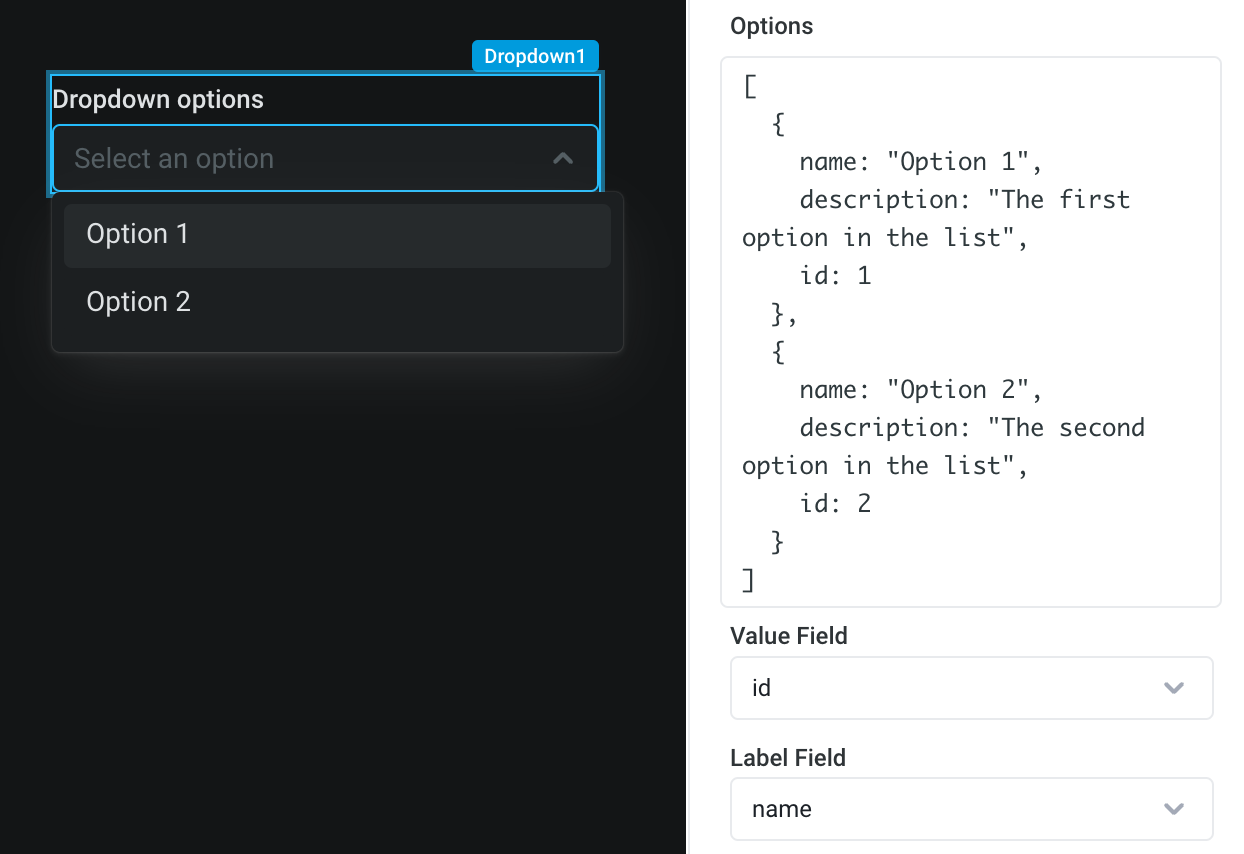Select Option 2 from the dropdown list
1244x854 pixels.
tap(138, 301)
